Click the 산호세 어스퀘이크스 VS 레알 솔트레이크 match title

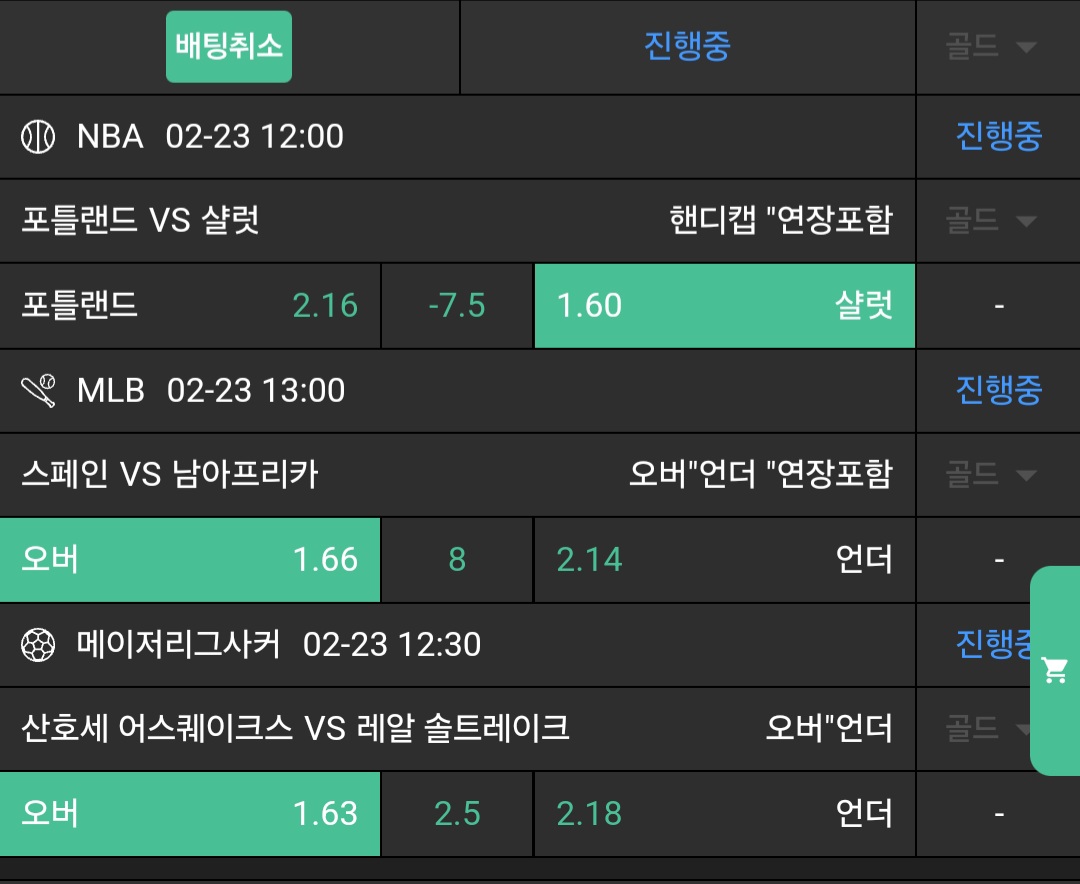(295, 729)
